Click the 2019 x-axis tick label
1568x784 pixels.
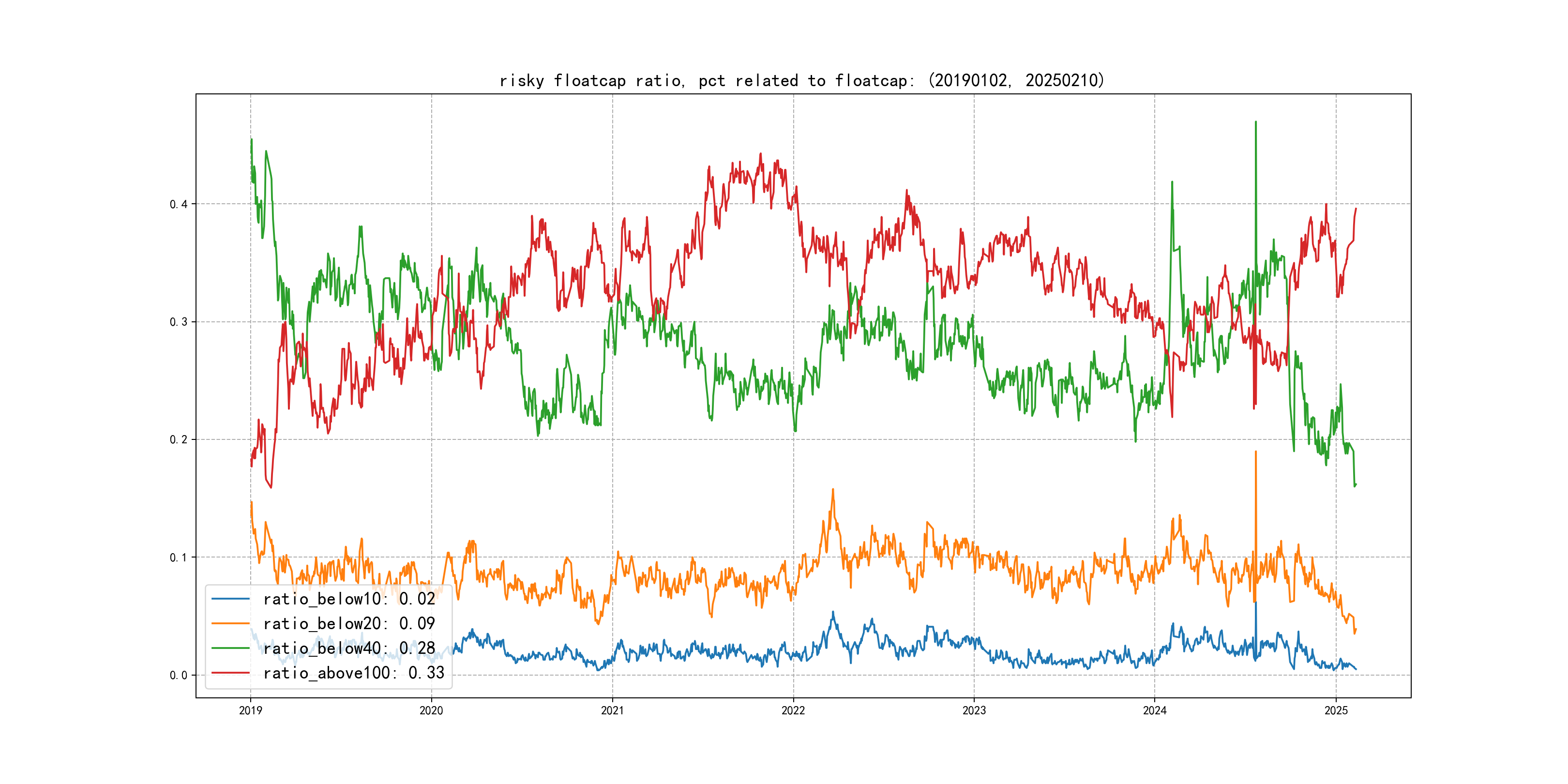[x=250, y=710]
